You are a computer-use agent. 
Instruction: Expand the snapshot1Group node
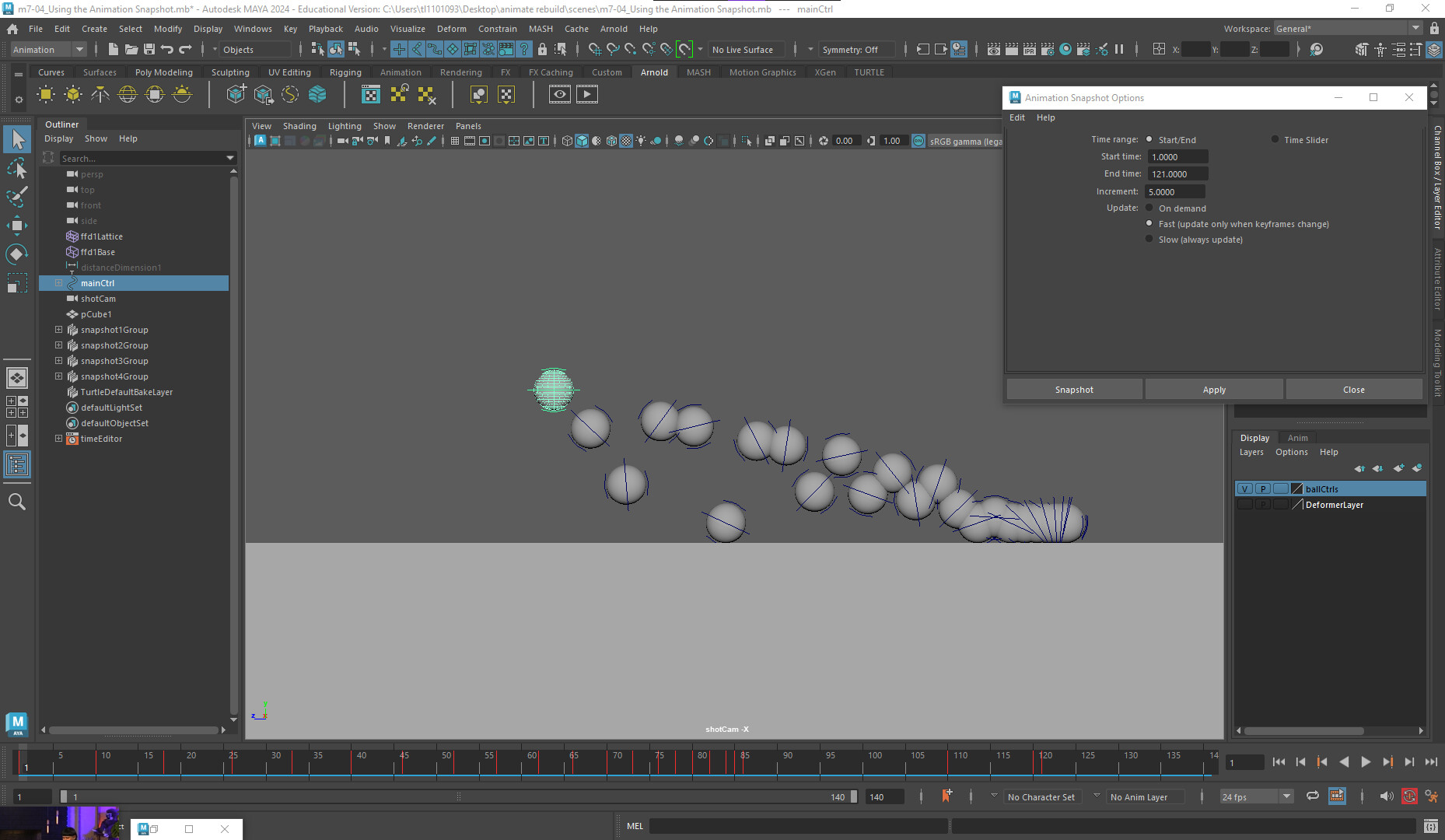click(58, 330)
